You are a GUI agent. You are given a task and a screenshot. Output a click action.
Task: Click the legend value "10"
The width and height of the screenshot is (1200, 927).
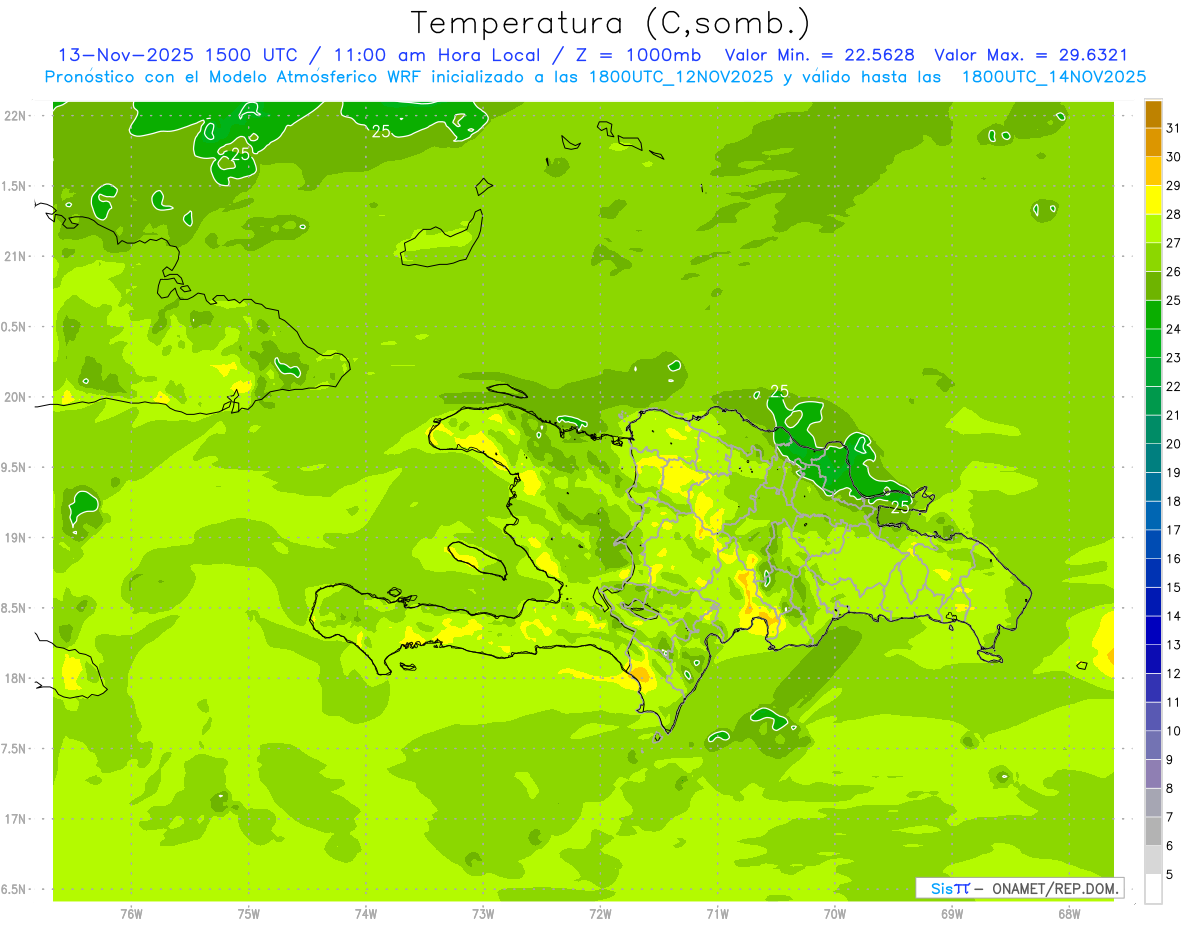tap(1174, 731)
